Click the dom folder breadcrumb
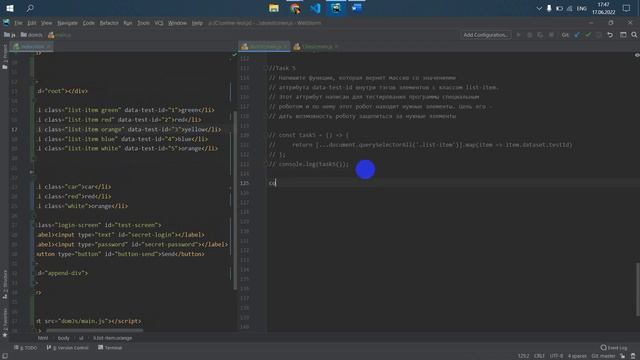The width and height of the screenshot is (640, 360). point(31,35)
